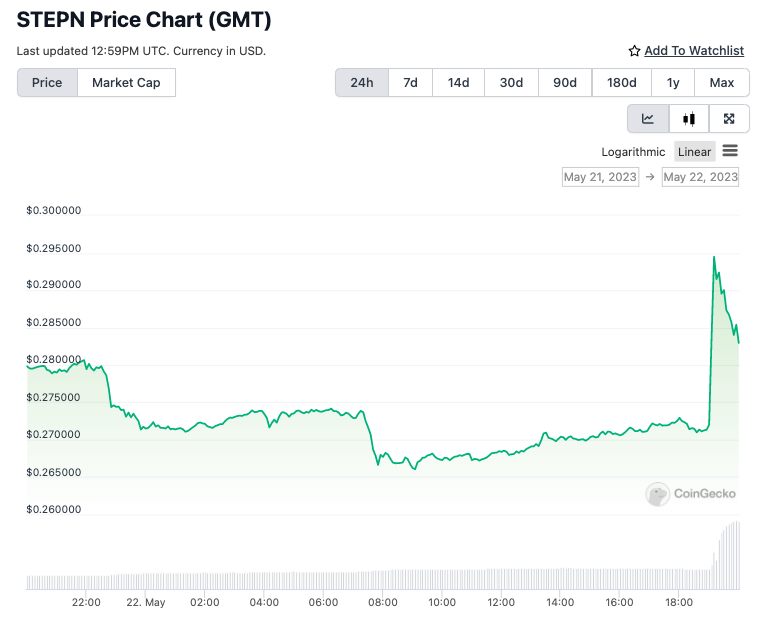Choose 90d time range
This screenshot has height=625, width=767.
point(565,83)
